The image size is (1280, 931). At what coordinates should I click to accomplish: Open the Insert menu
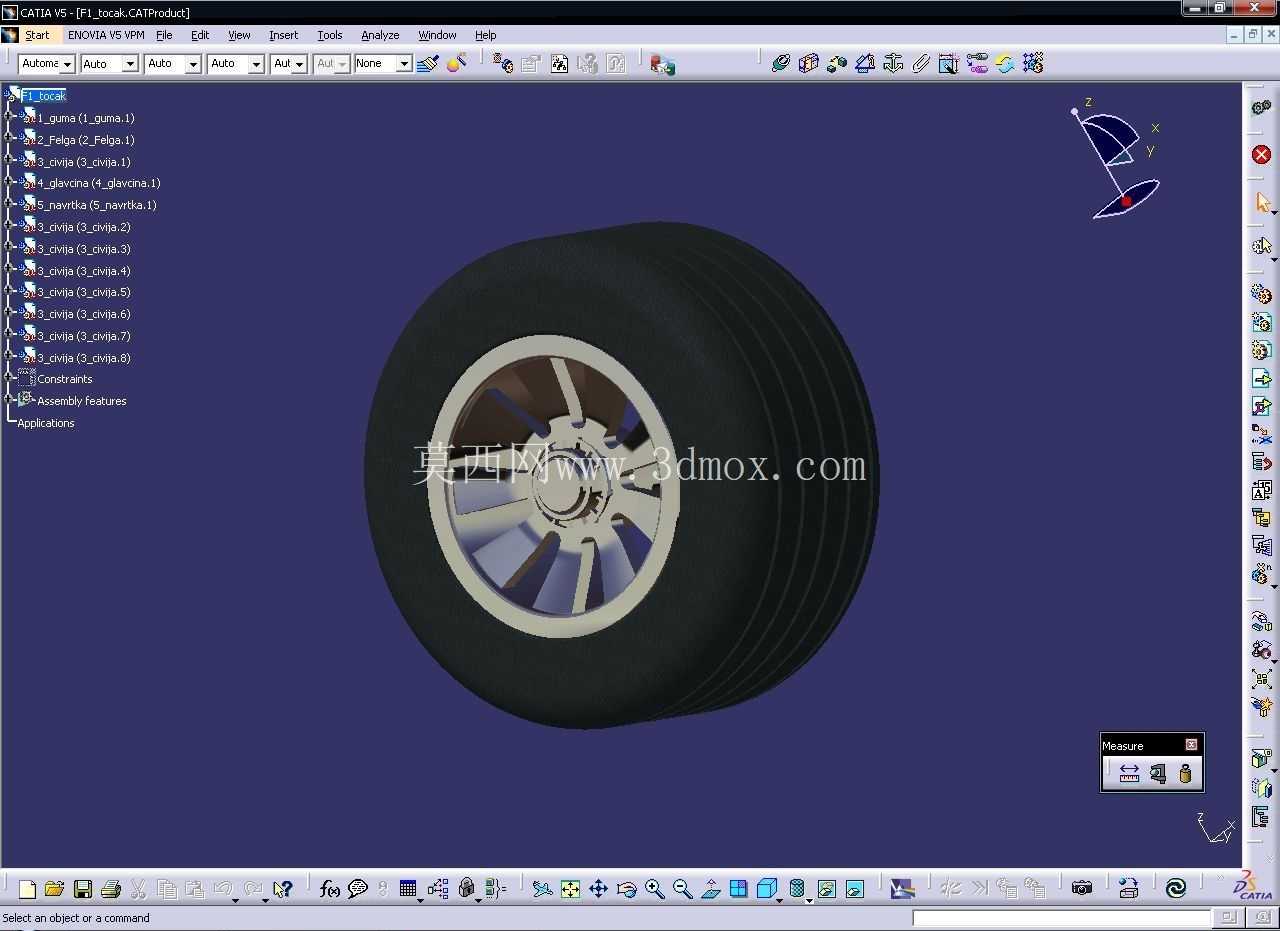(x=284, y=35)
